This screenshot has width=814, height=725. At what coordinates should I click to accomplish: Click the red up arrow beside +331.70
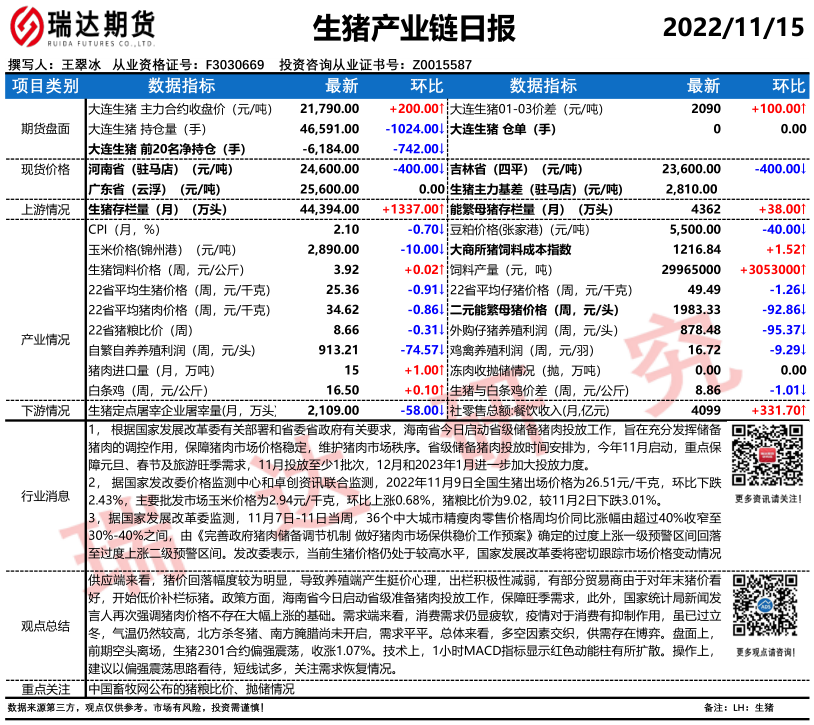point(803,410)
